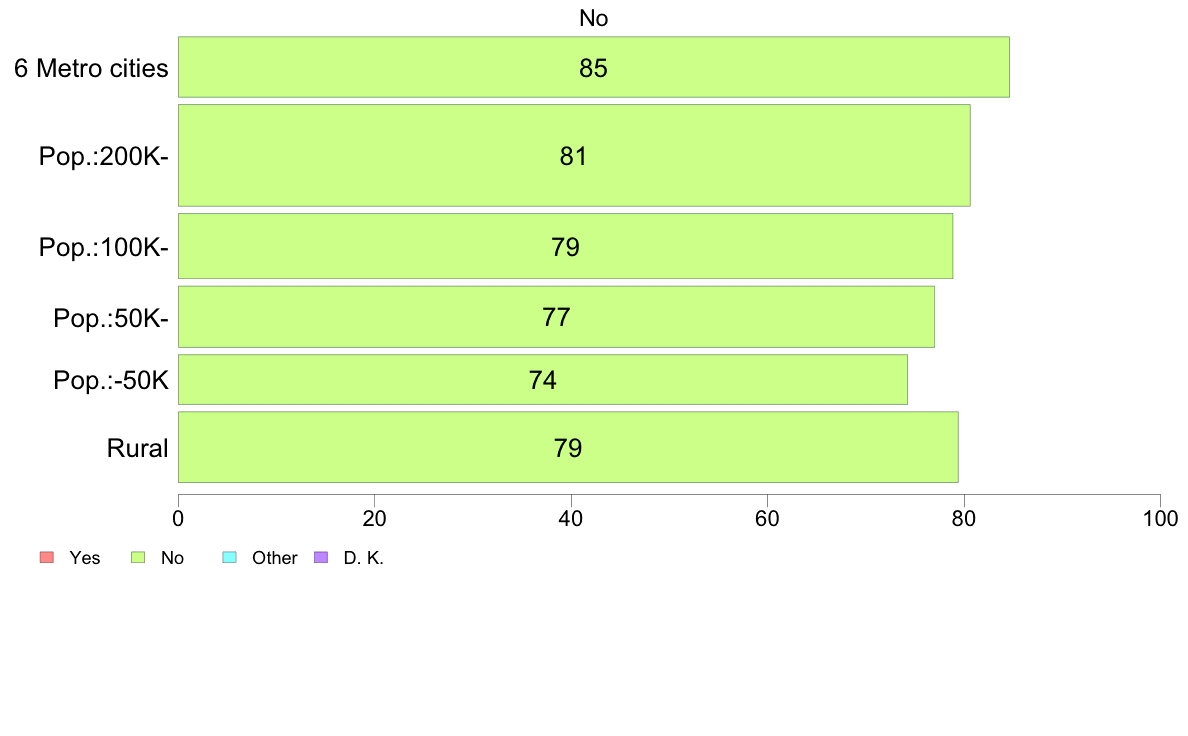Select the Pop.:200K- bar showing 81
1188x736 pixels.
click(574, 155)
